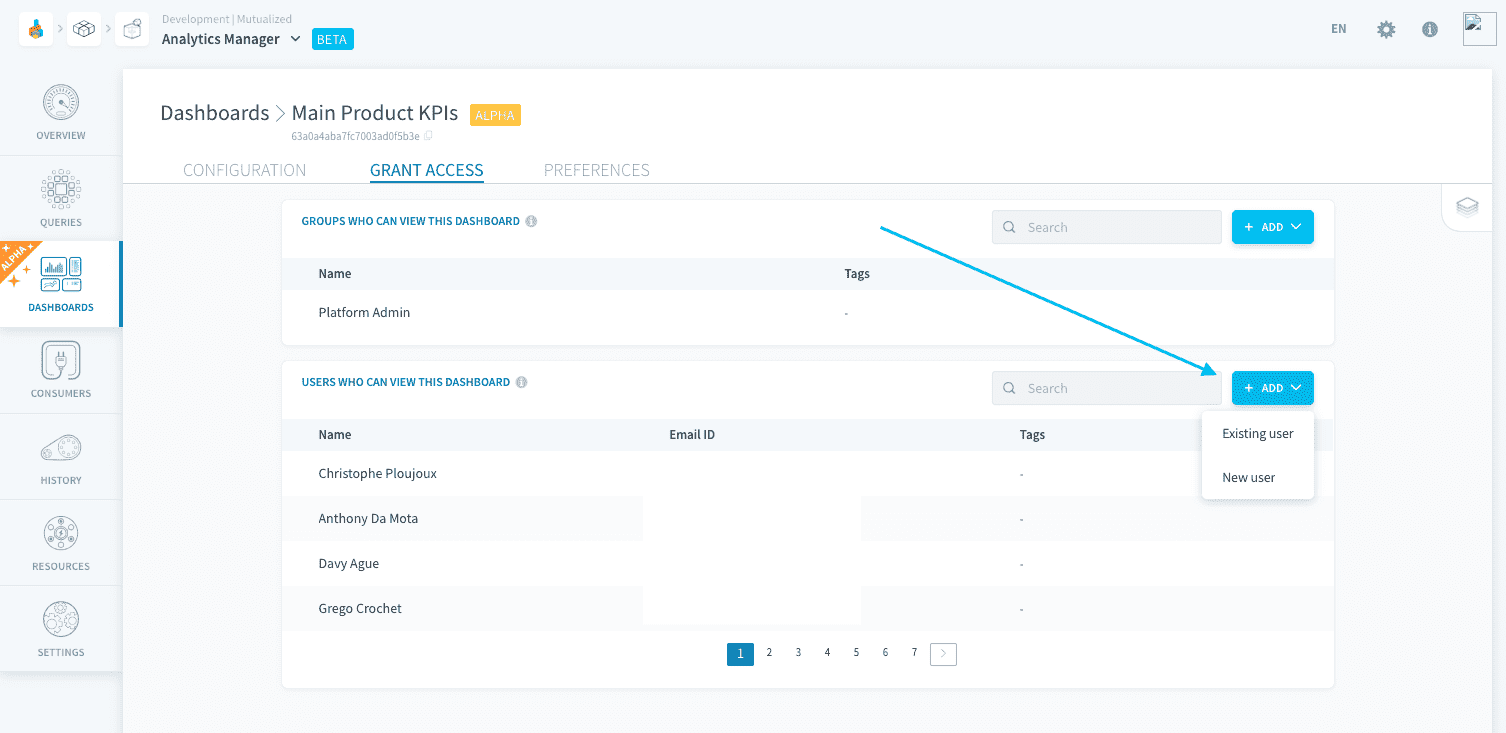Switch to the Preferences tab

597,170
